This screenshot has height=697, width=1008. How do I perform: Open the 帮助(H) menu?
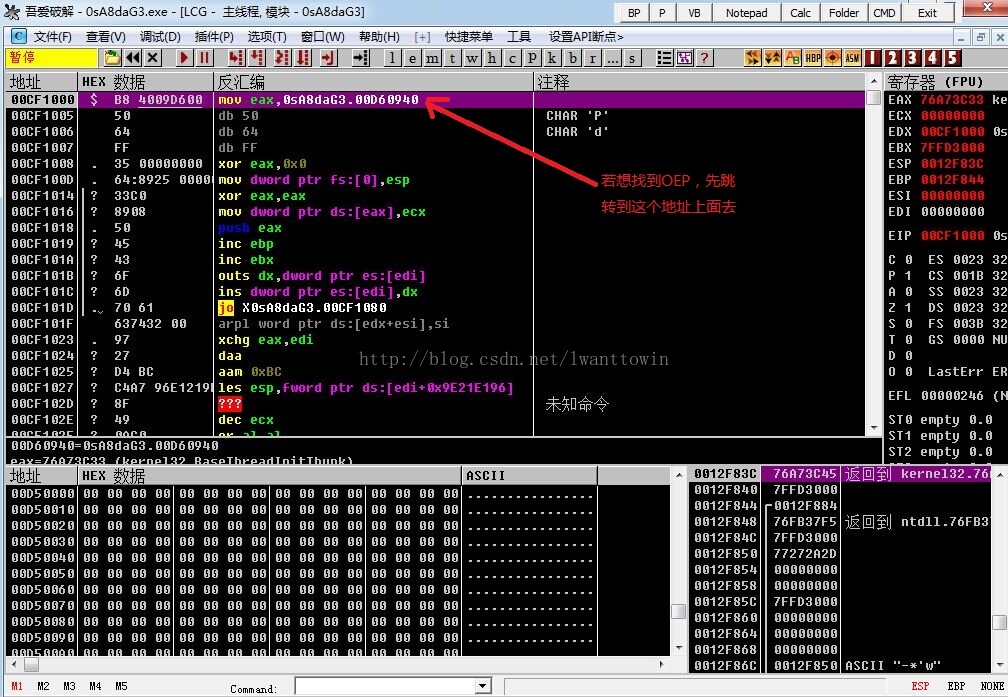379,37
